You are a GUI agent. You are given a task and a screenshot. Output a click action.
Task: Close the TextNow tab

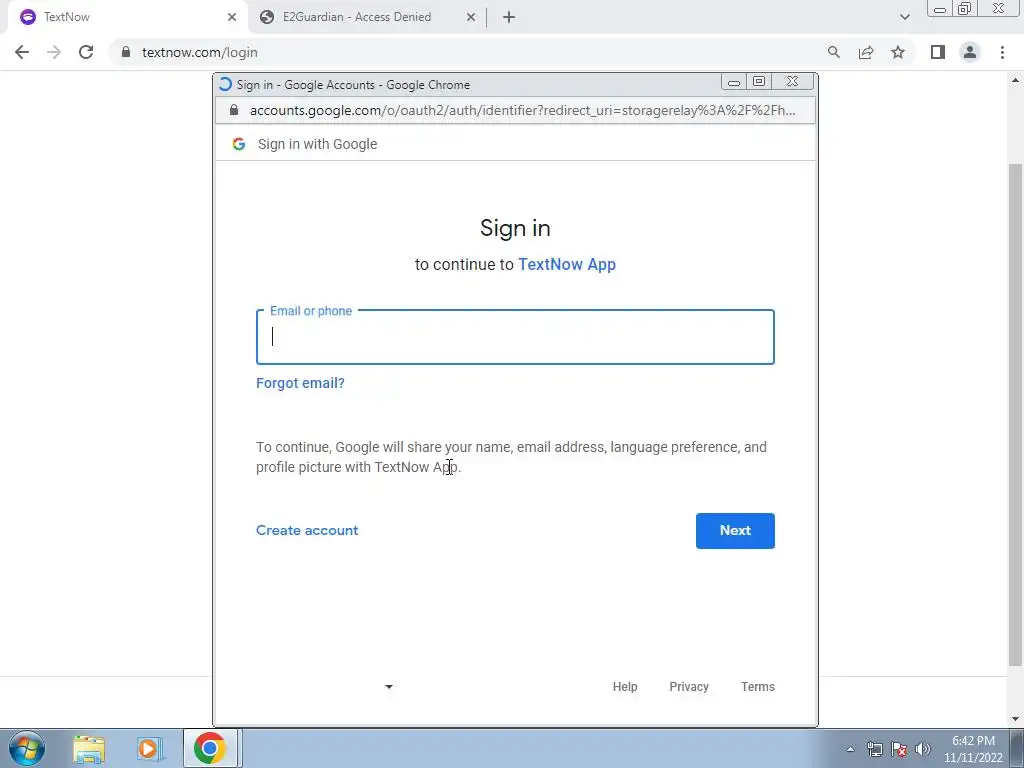point(231,17)
